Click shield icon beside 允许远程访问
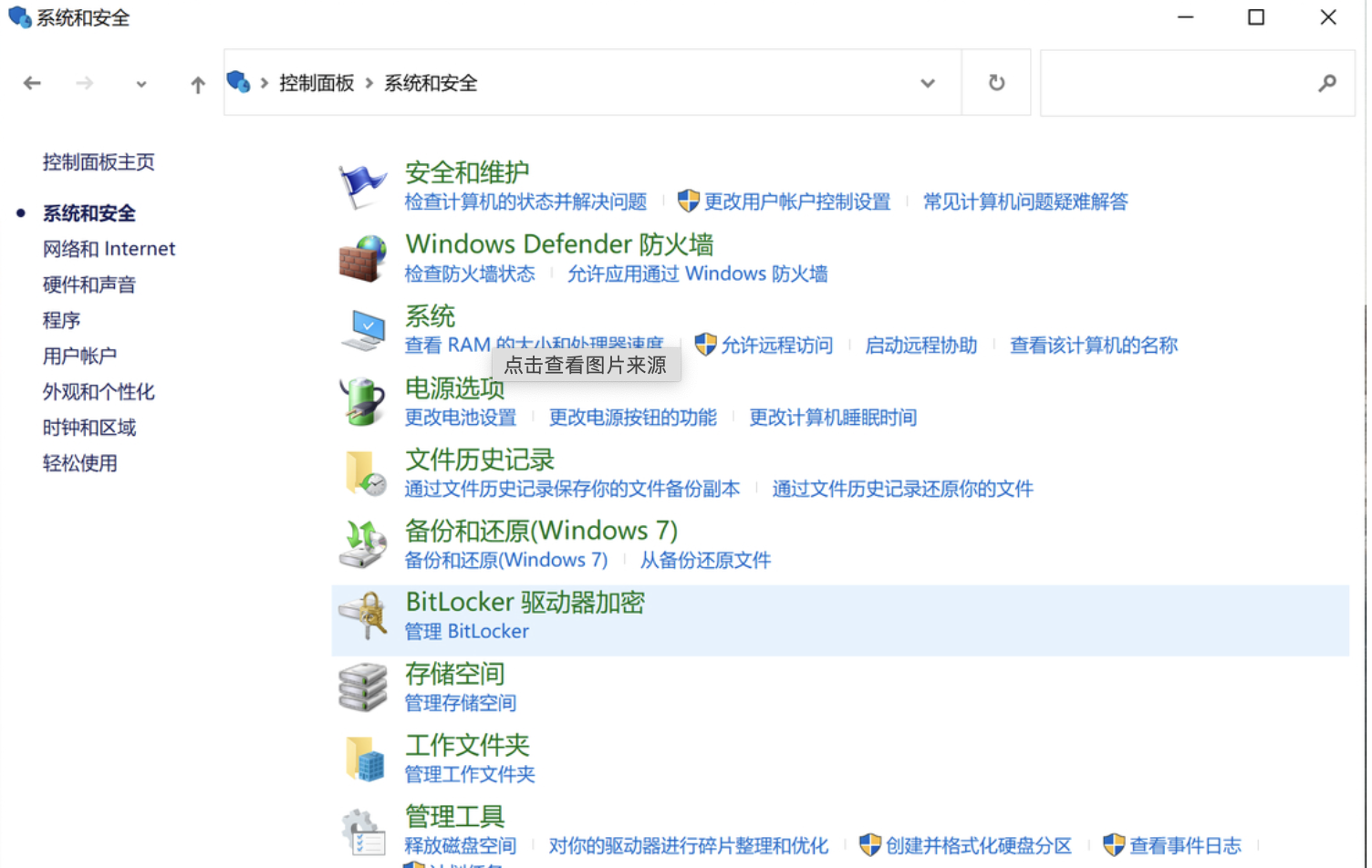 pos(705,345)
